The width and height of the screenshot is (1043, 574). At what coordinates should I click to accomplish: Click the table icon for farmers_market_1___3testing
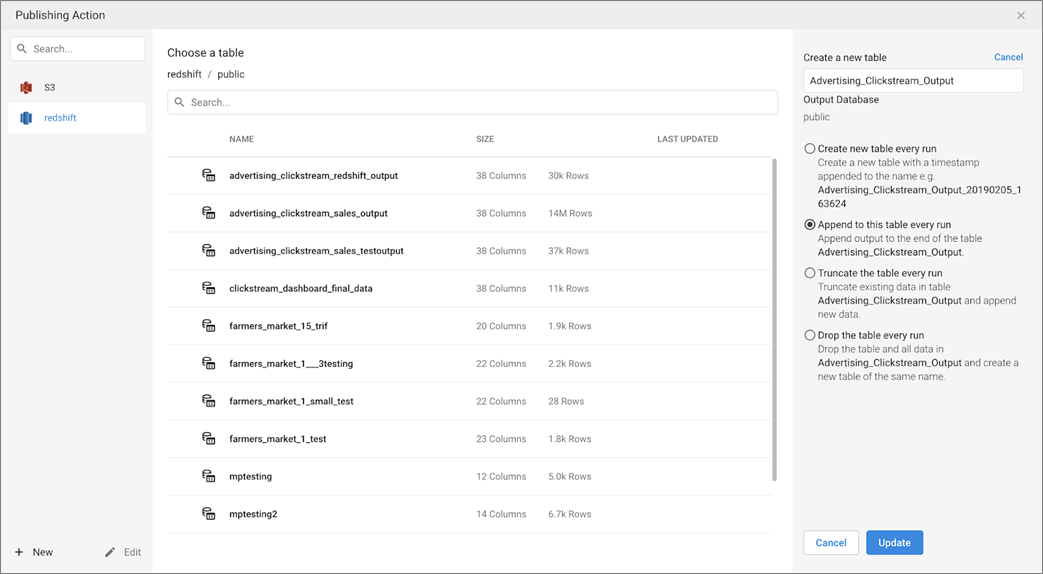209,363
